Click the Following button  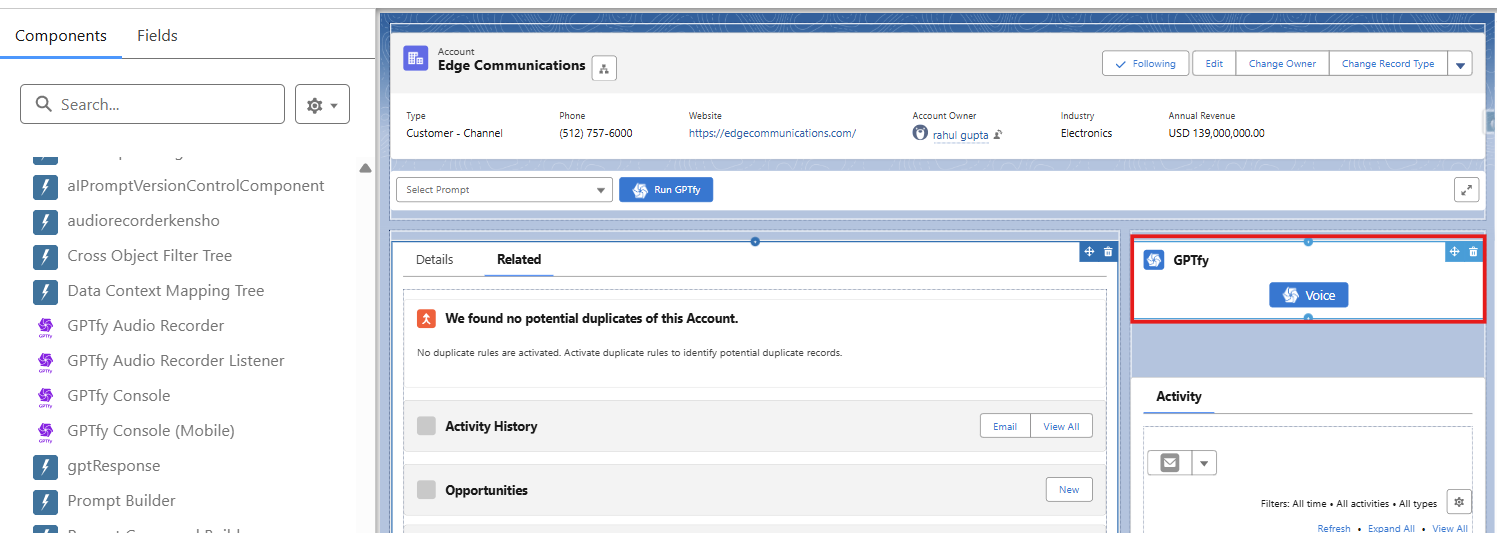(1146, 63)
